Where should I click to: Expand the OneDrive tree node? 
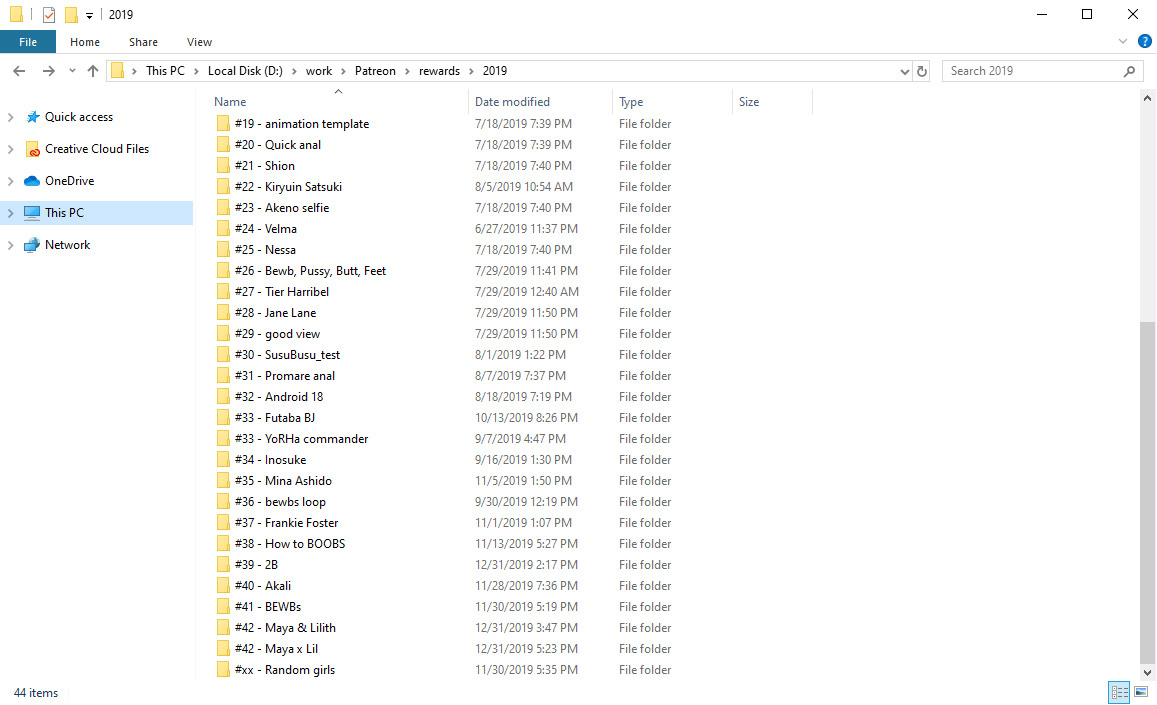tap(10, 181)
